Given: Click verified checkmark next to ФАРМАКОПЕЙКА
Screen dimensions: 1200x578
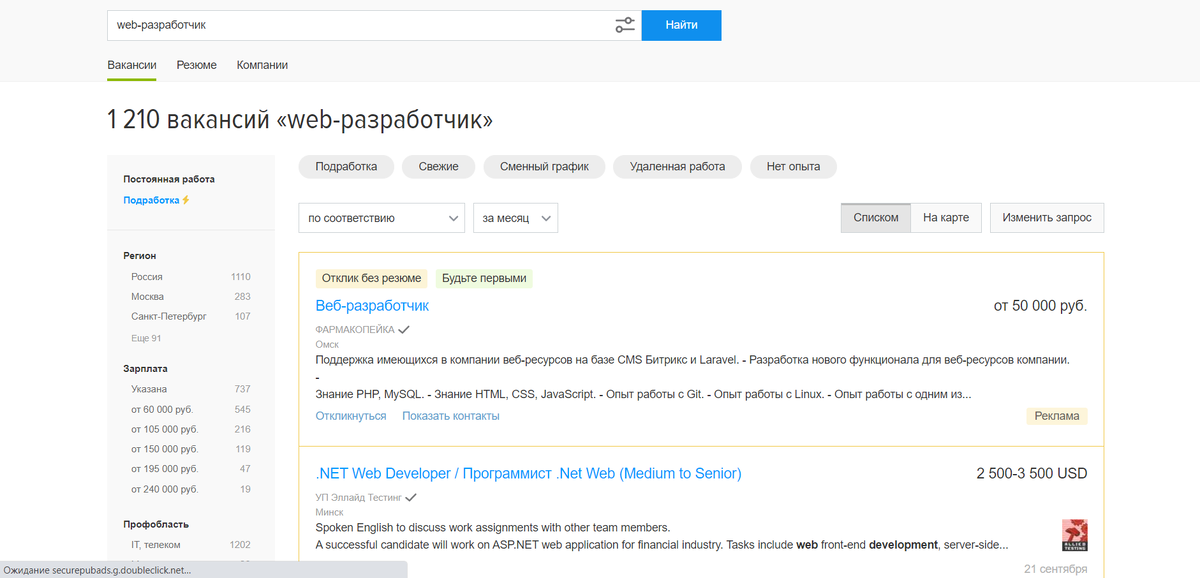Looking at the screenshot, I should coord(403,329).
